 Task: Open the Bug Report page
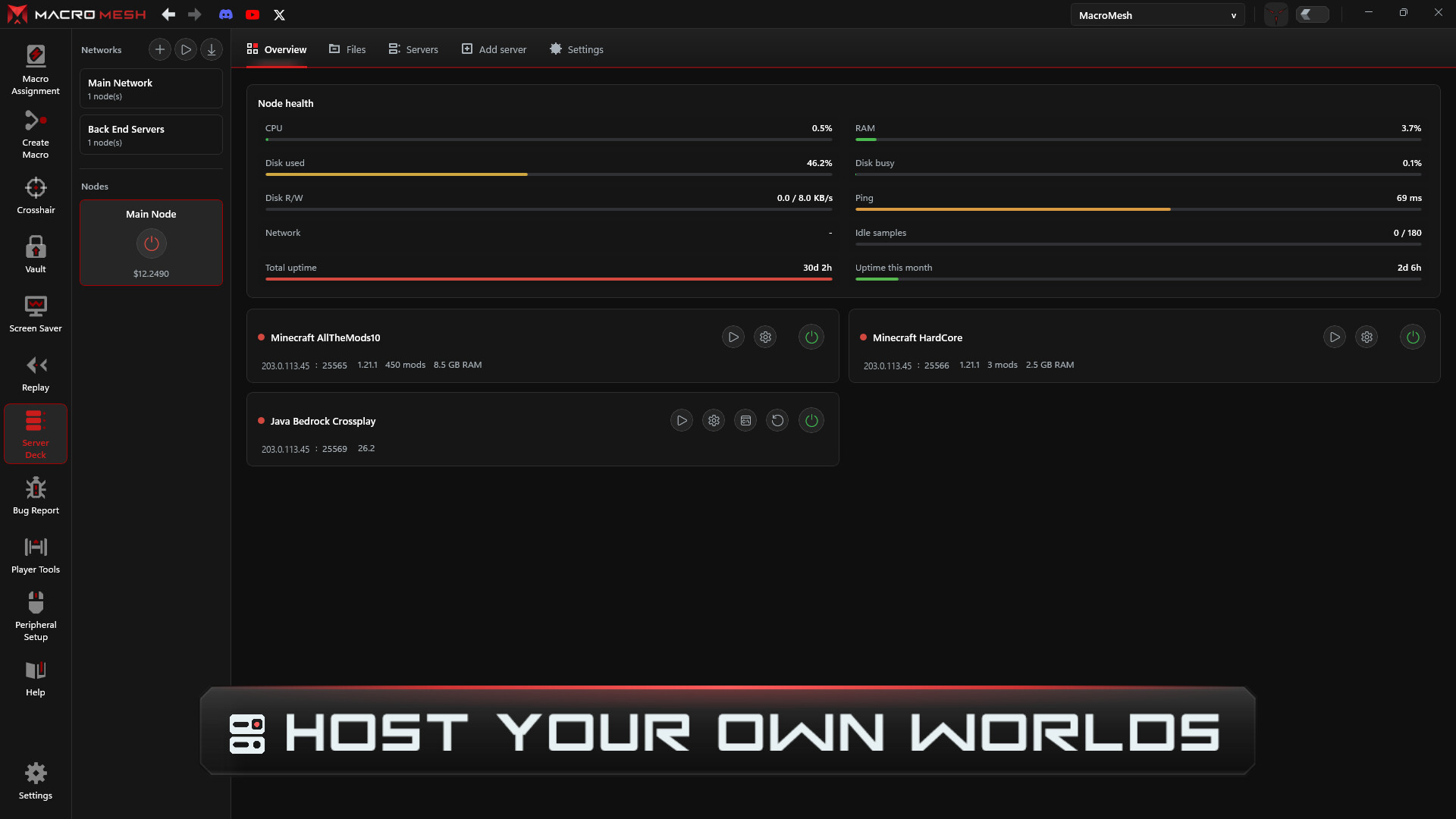click(36, 496)
